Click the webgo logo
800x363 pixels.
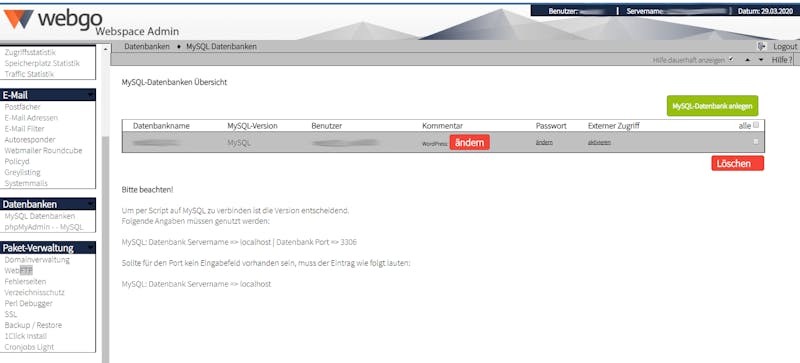click(x=53, y=19)
